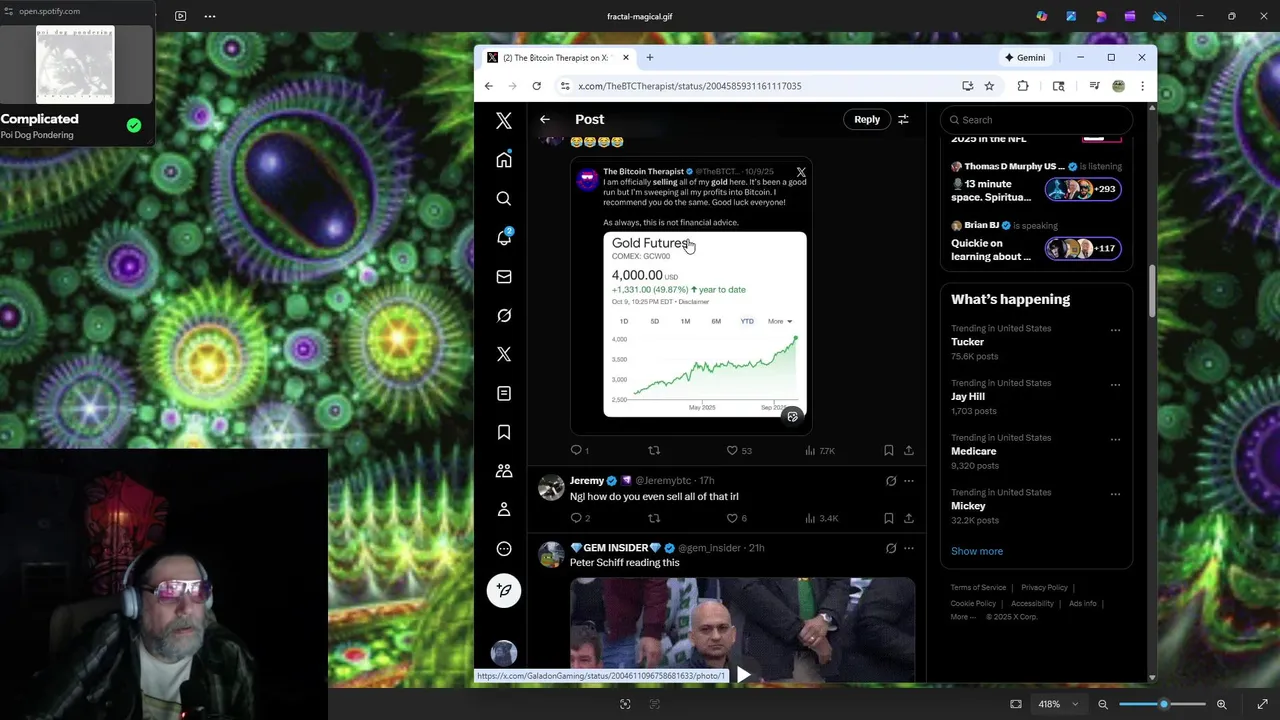Open Lists icon in X sidebar
This screenshot has width=1280, height=720.
(x=504, y=394)
